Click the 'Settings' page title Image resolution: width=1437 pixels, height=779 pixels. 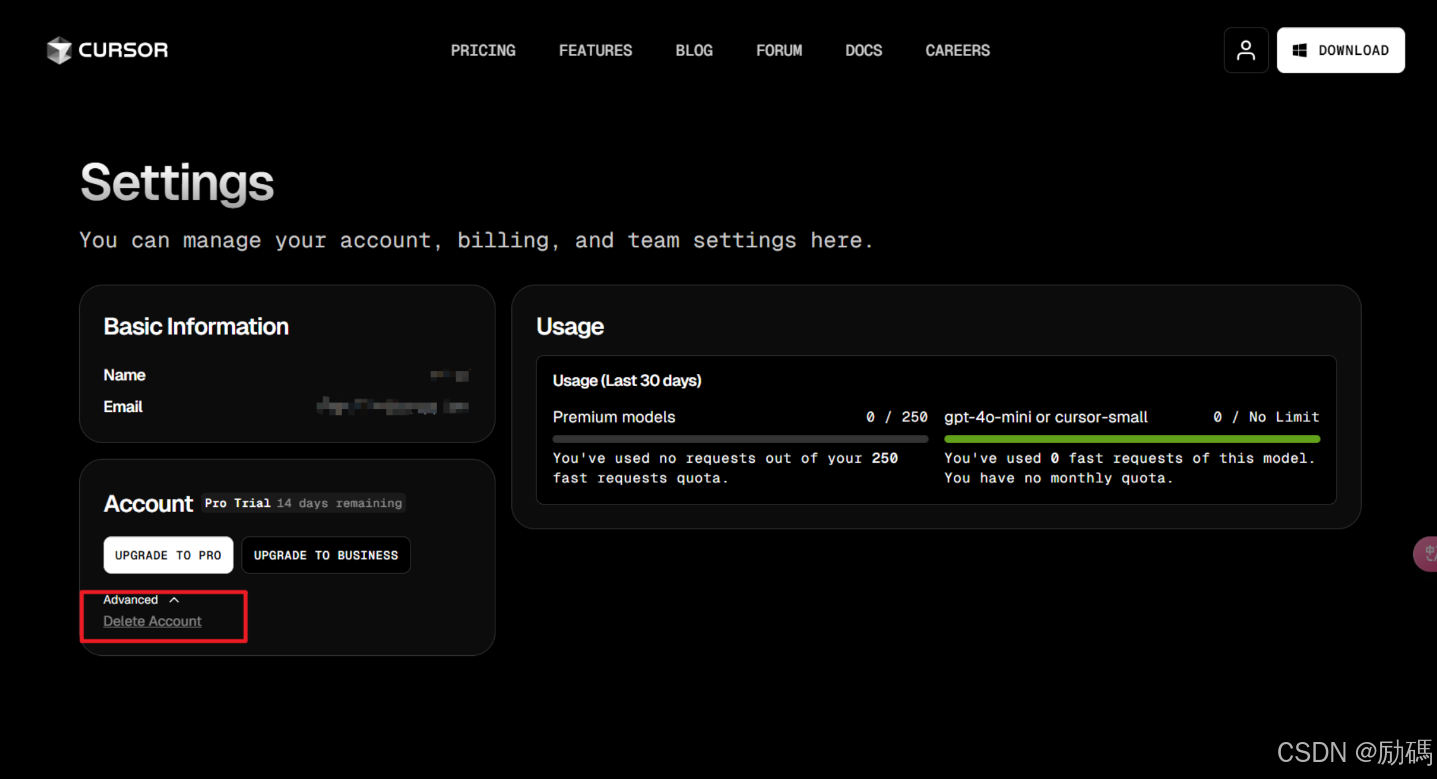point(177,183)
